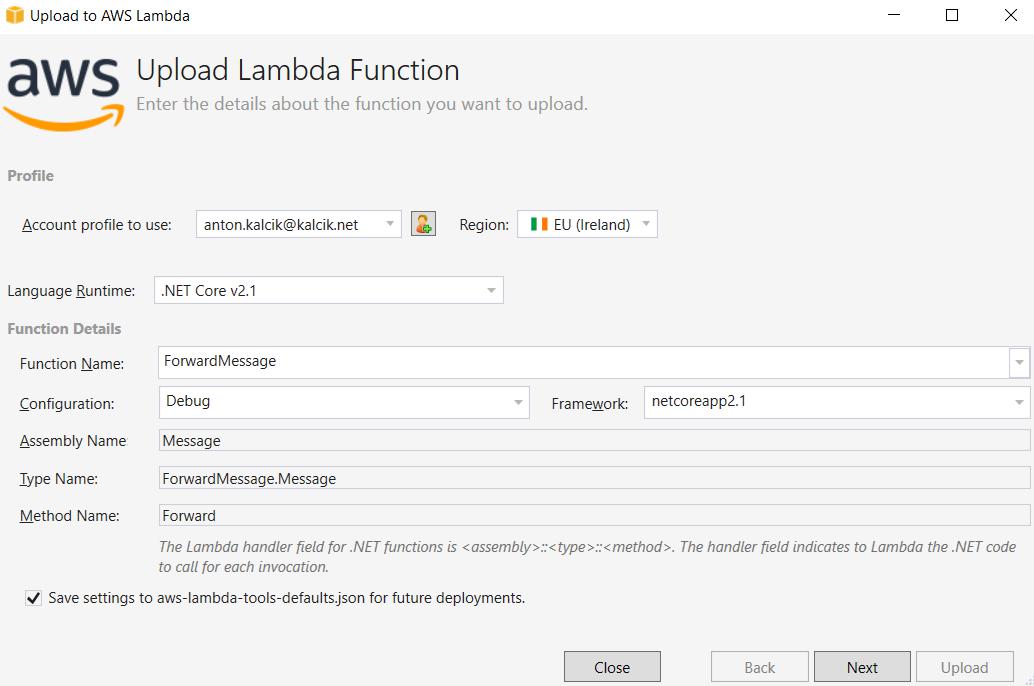1034x686 pixels.
Task: Click the Upload Lambda Function heading
Action: click(297, 70)
